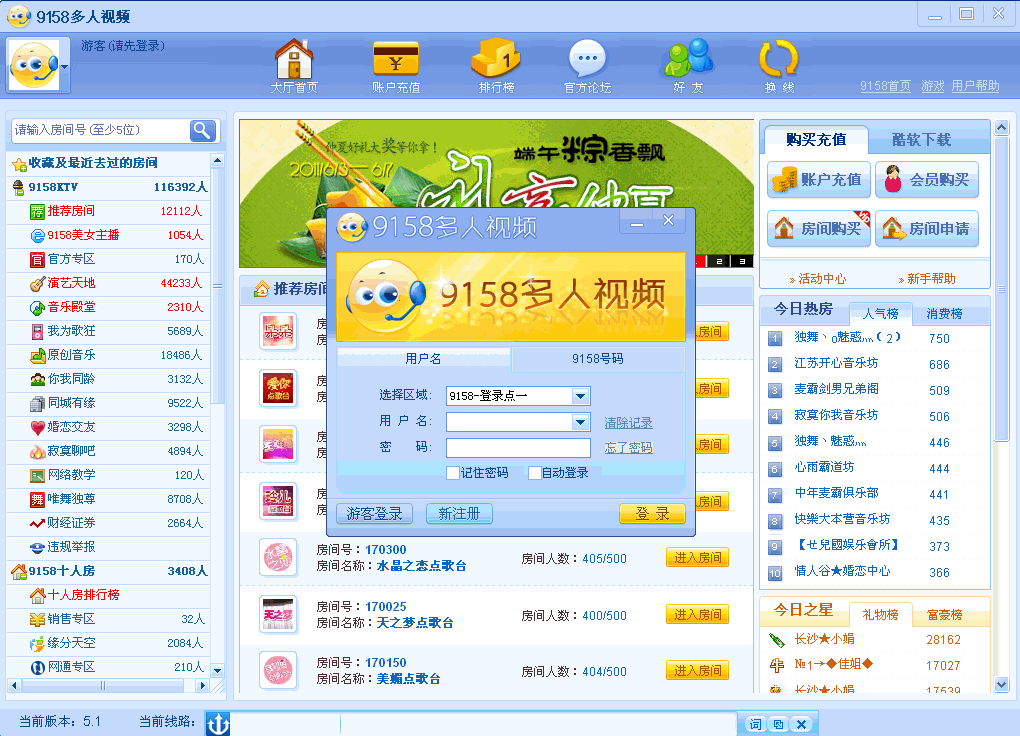Click the room search magnifier icon
Viewport: 1020px width, 736px height.
coord(202,131)
